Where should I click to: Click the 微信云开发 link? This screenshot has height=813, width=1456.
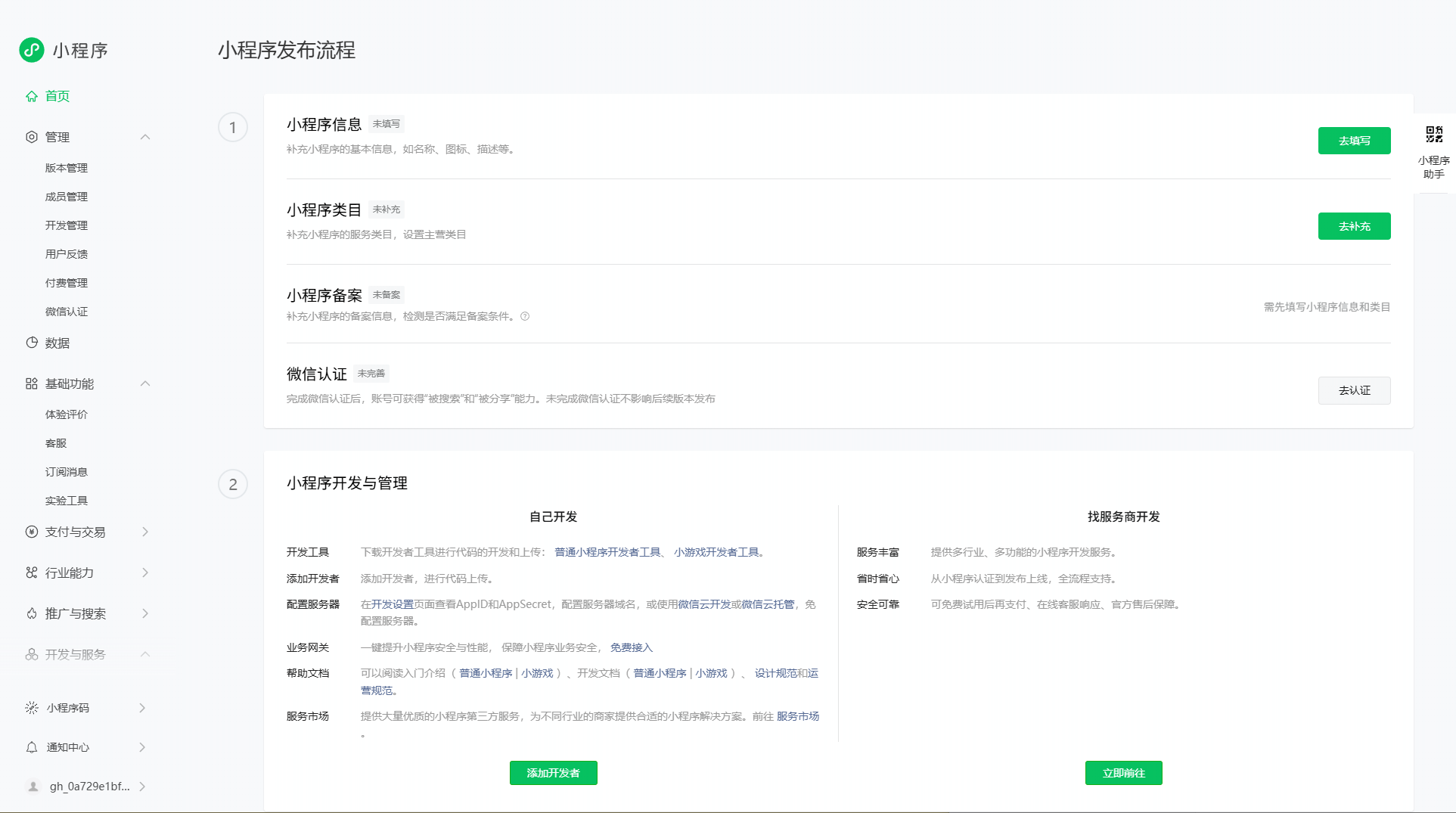coord(704,604)
